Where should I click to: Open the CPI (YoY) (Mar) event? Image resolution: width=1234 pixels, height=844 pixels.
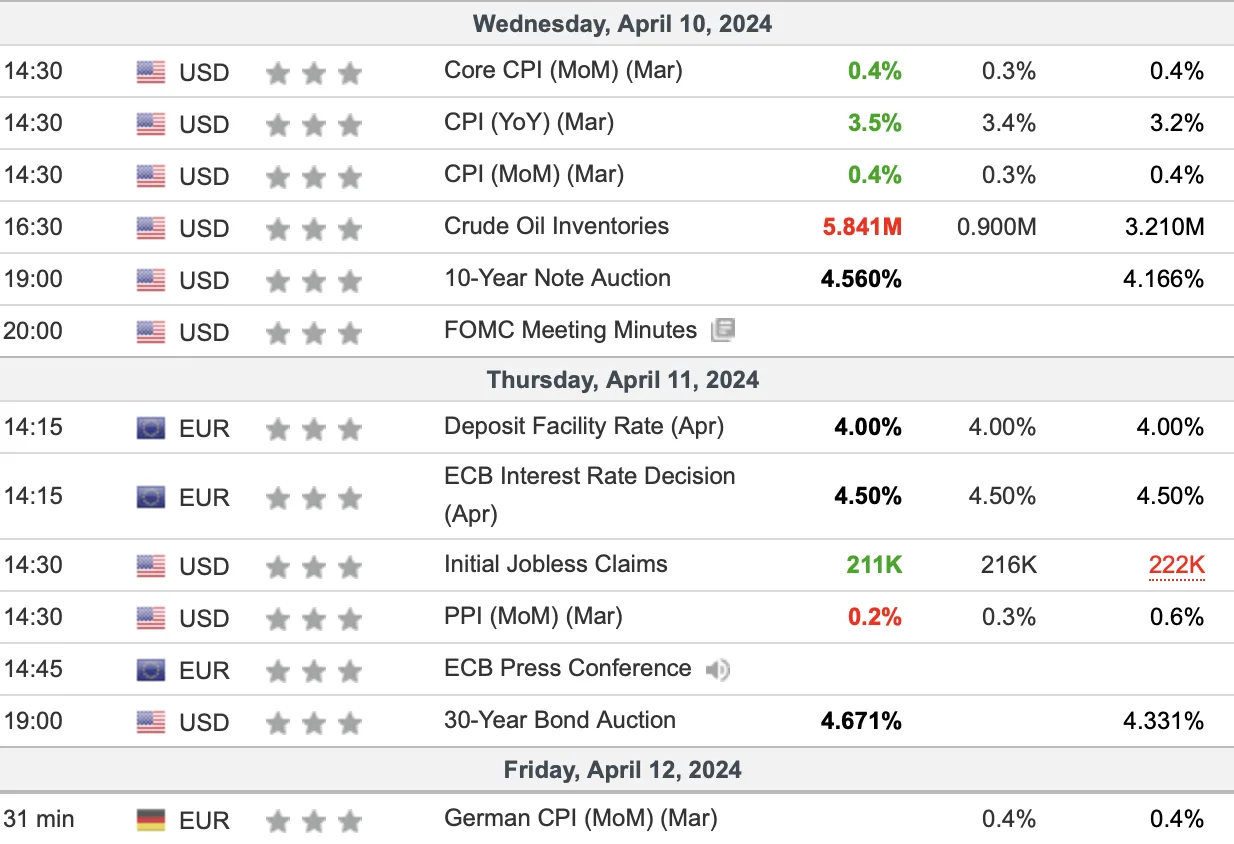coord(529,123)
